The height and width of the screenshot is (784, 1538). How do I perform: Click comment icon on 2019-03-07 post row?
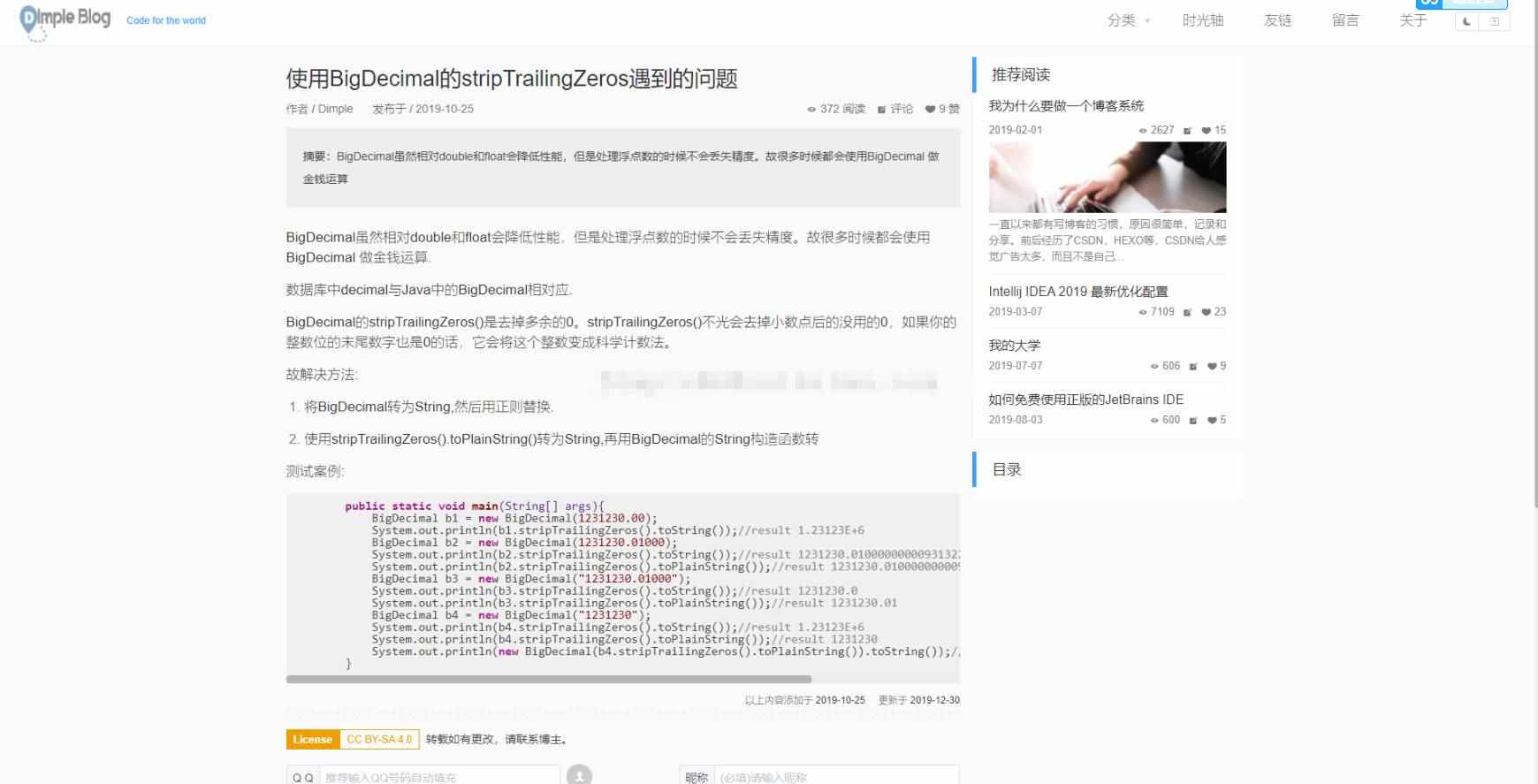(x=1187, y=312)
